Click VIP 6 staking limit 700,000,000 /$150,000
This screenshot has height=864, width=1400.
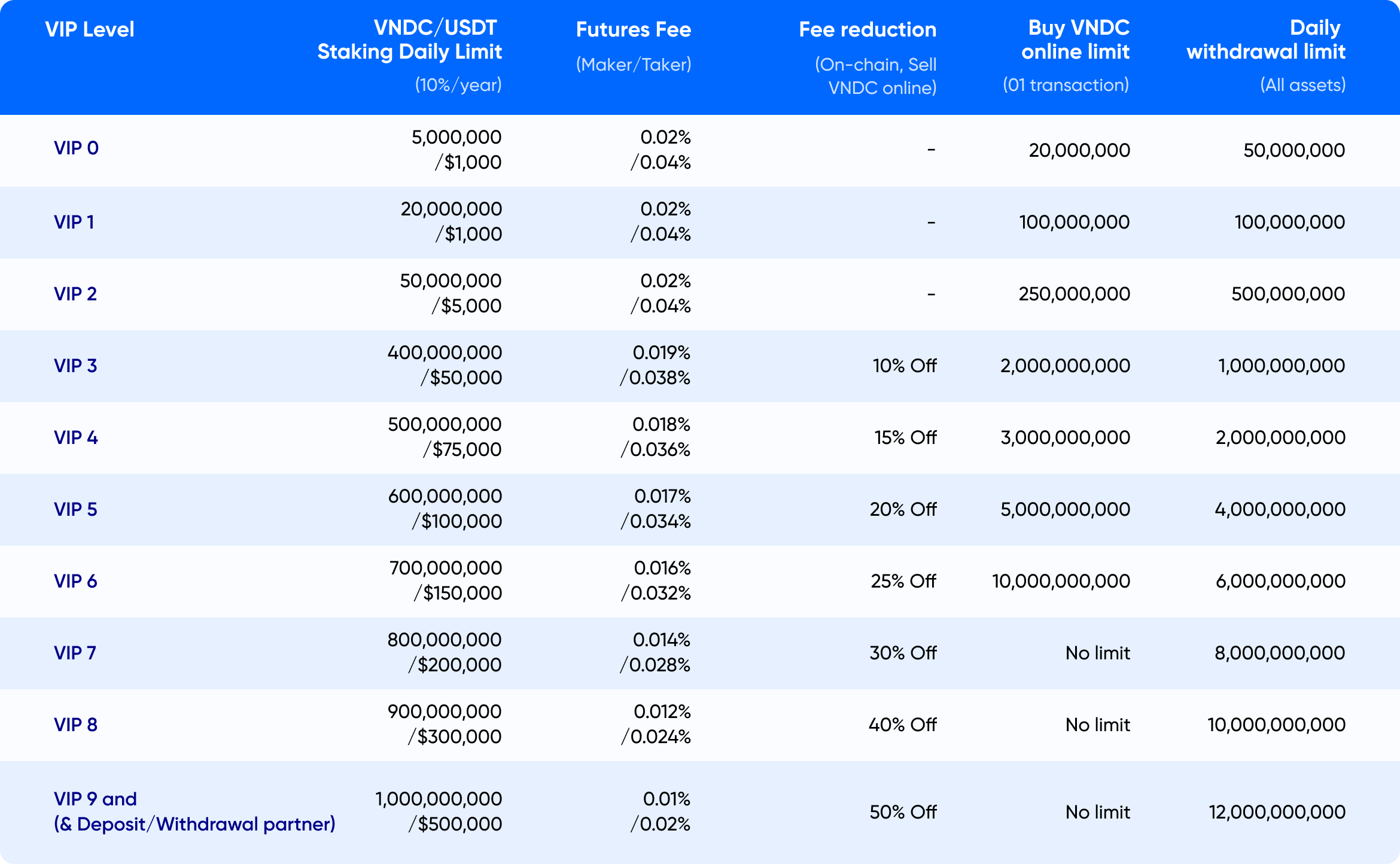446,580
